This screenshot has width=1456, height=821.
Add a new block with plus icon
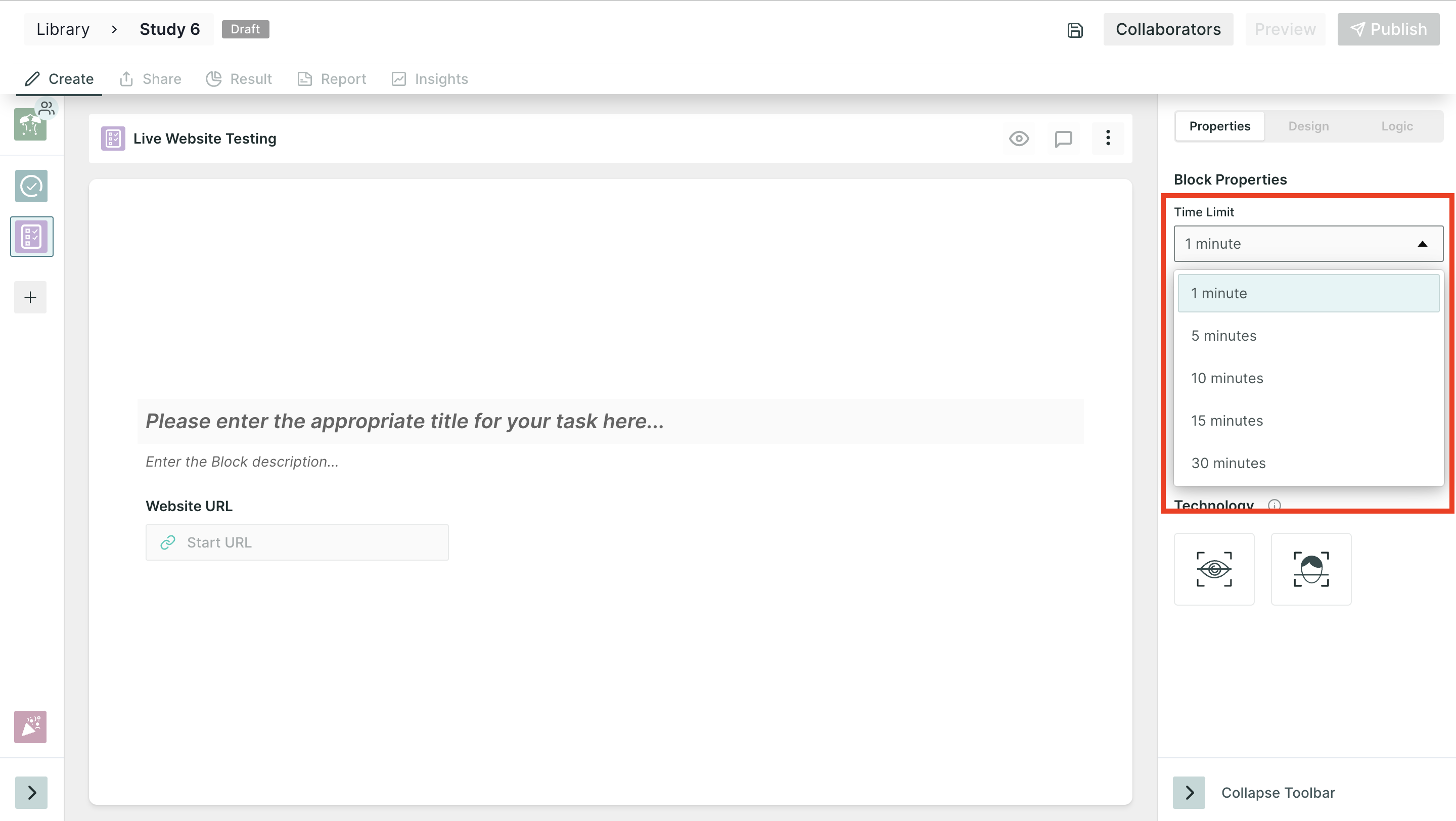[30, 297]
